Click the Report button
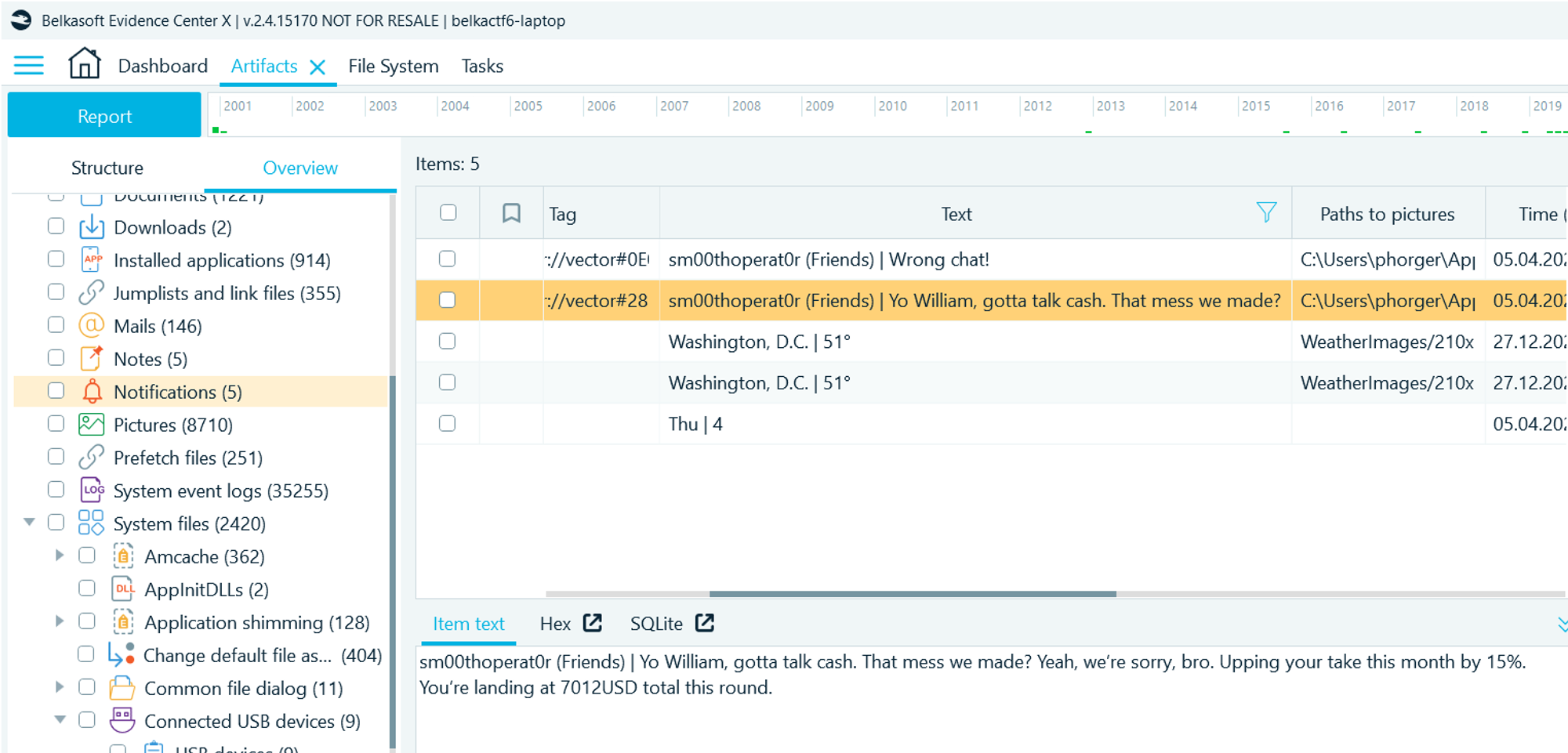Image resolution: width=1568 pixels, height=753 pixels. (x=104, y=116)
